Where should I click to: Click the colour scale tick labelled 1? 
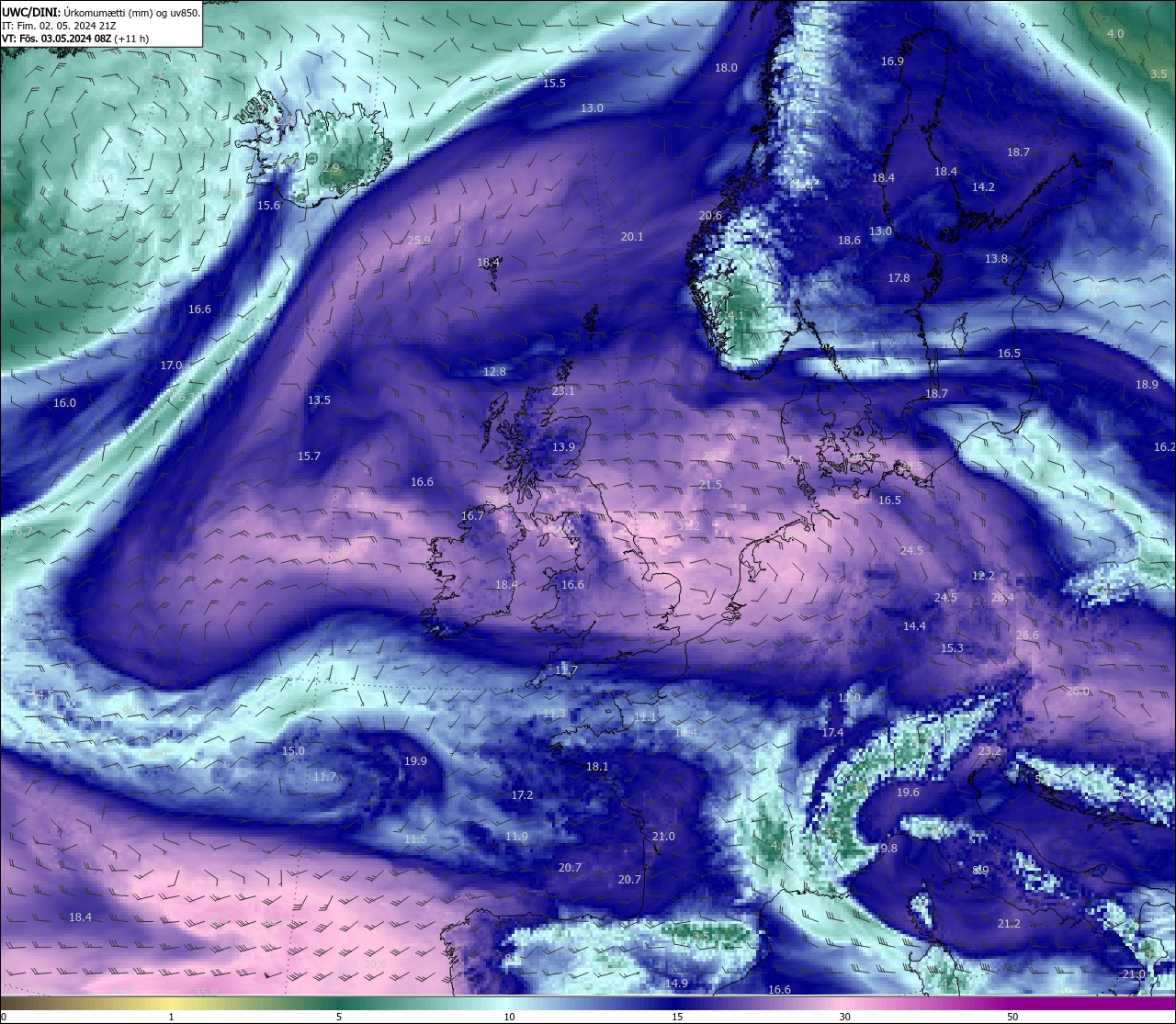pos(171,1017)
